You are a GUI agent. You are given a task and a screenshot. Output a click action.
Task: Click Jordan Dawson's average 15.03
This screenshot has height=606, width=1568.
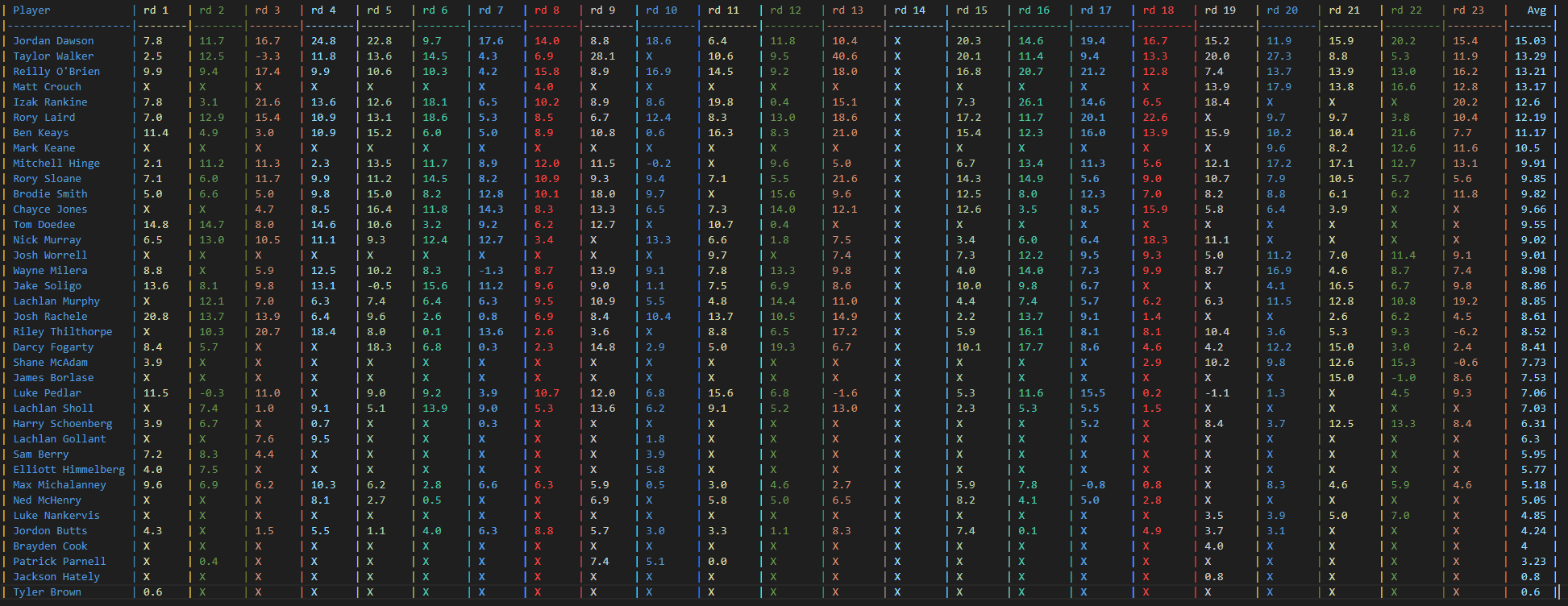pos(1530,41)
